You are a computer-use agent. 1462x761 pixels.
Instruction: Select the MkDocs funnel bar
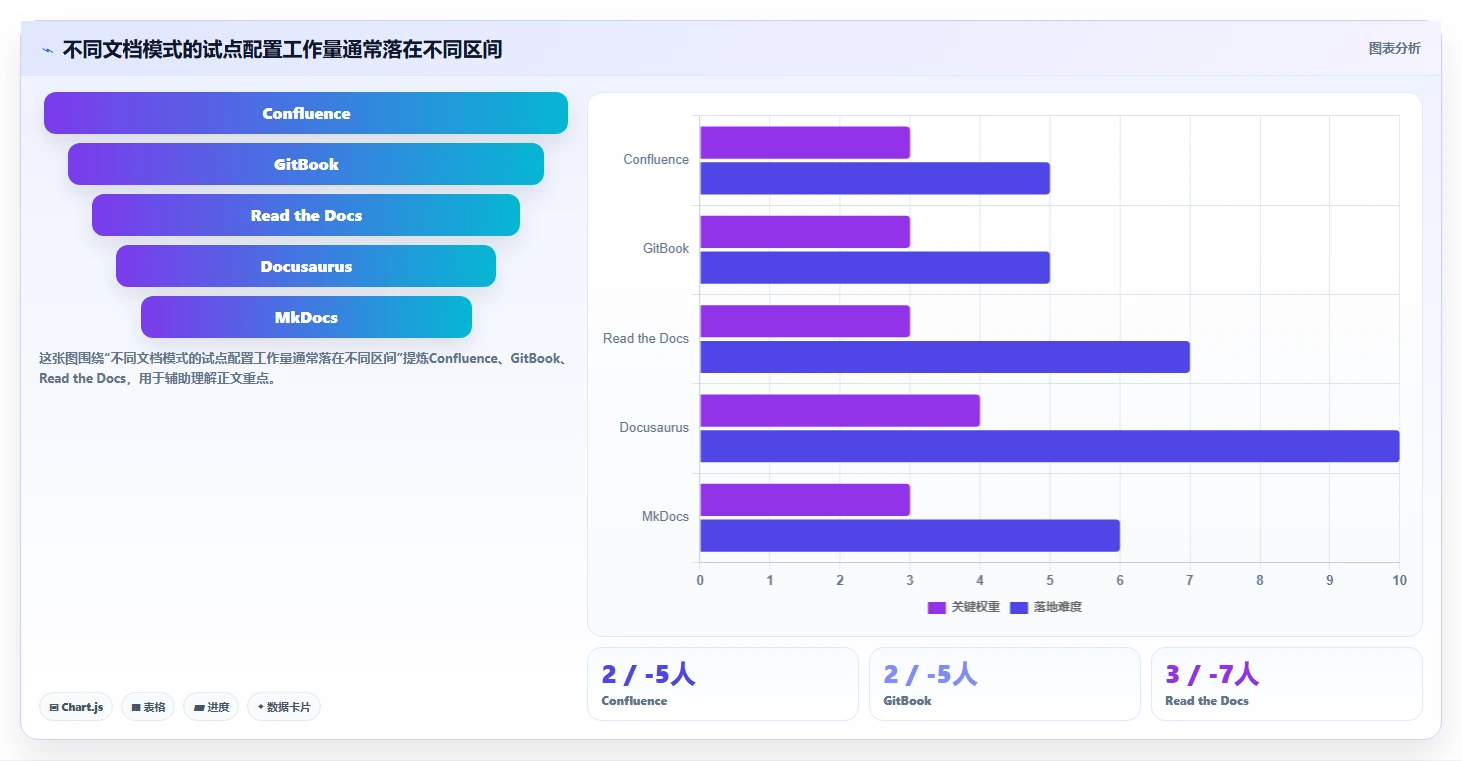point(306,317)
